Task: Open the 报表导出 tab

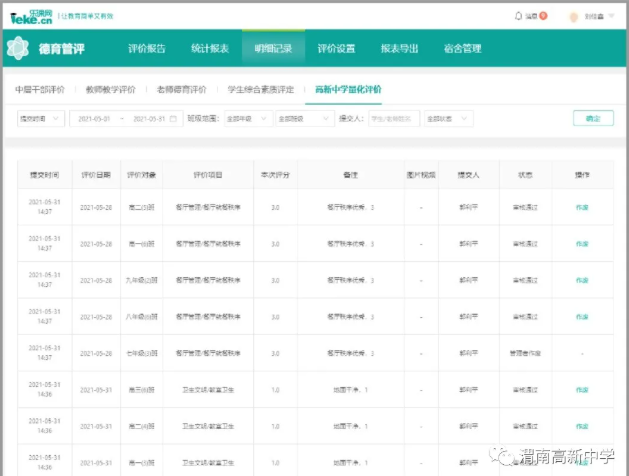Action: [400, 49]
